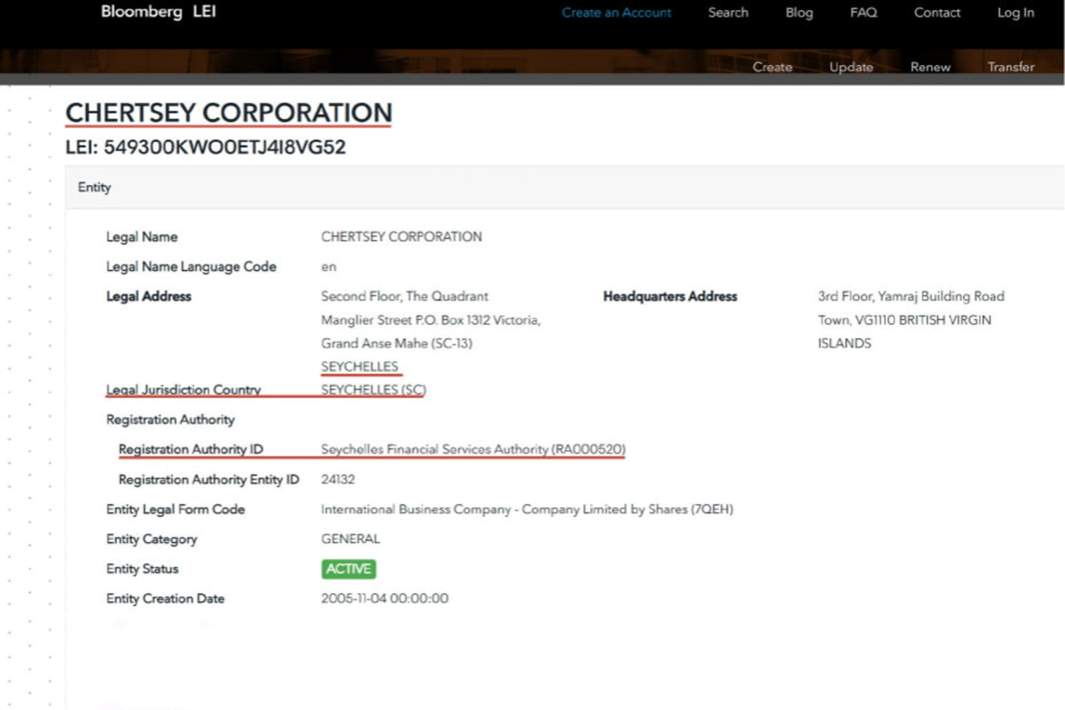Collapse the Entity section header
Image resolution: width=1065 pixels, height=710 pixels.
pos(95,187)
